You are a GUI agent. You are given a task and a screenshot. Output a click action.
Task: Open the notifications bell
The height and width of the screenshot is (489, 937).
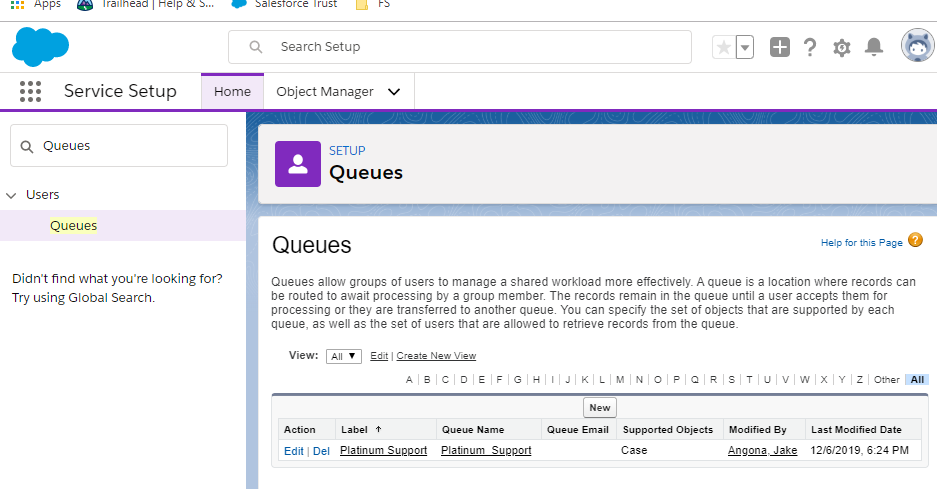pyautogui.click(x=874, y=47)
